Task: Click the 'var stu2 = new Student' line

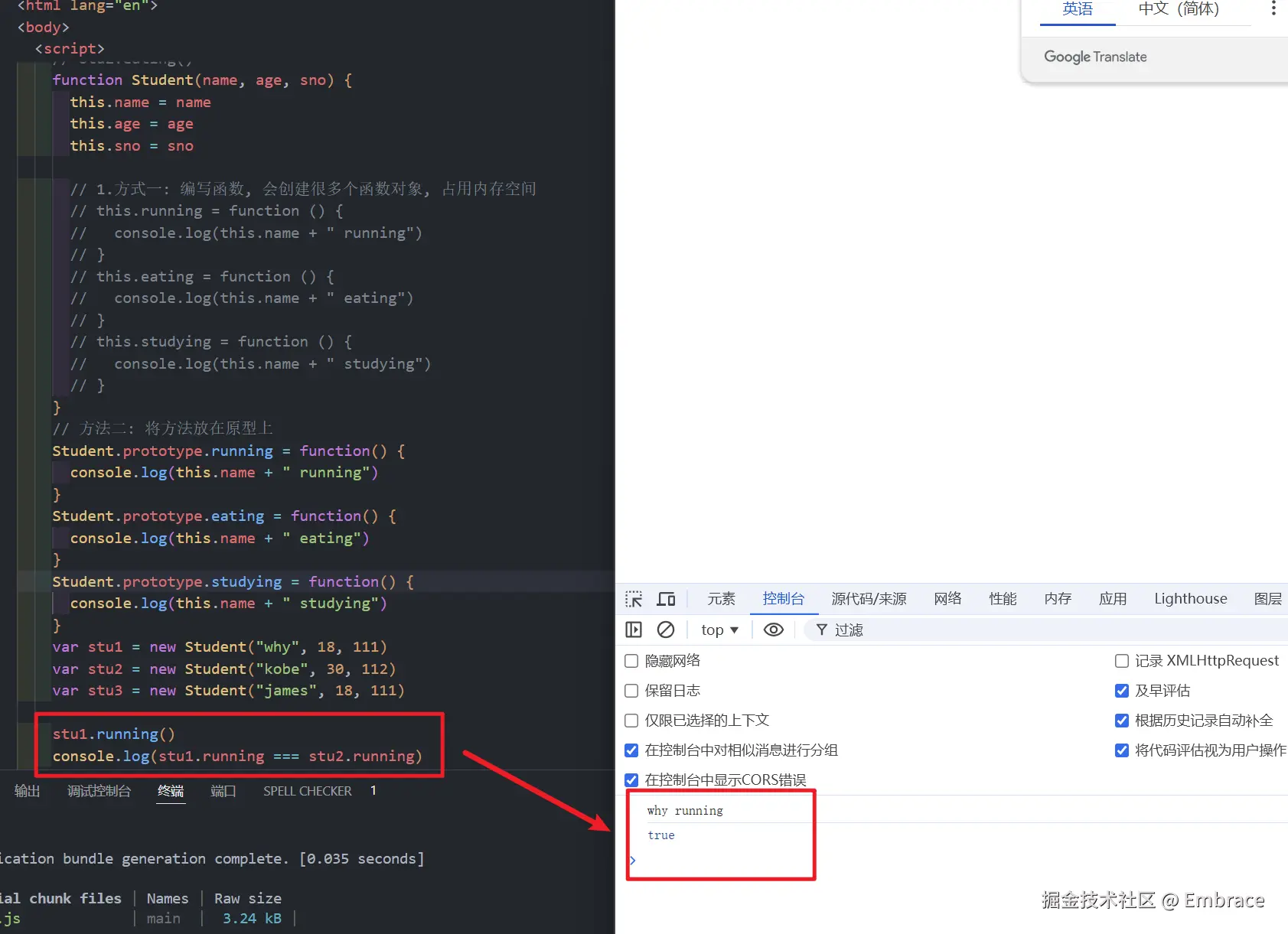Action: [x=224, y=669]
